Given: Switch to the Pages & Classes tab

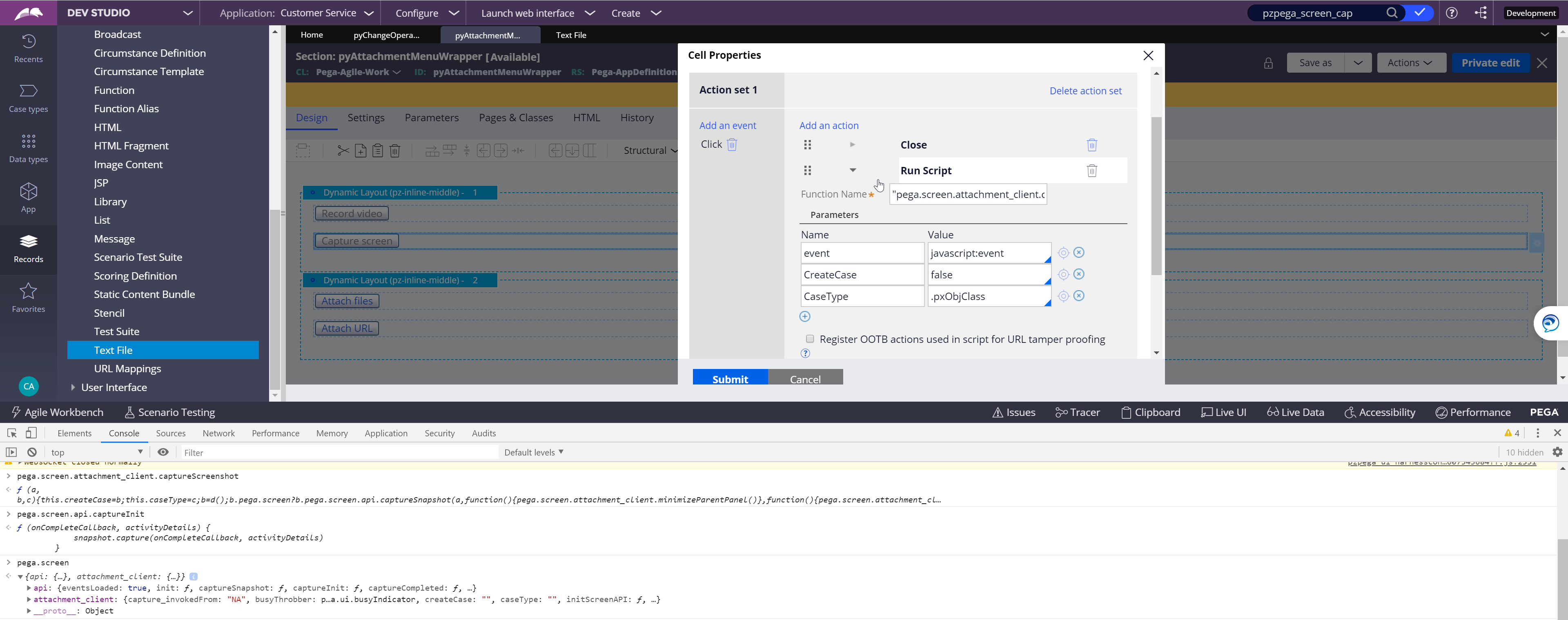Looking at the screenshot, I should tap(516, 118).
